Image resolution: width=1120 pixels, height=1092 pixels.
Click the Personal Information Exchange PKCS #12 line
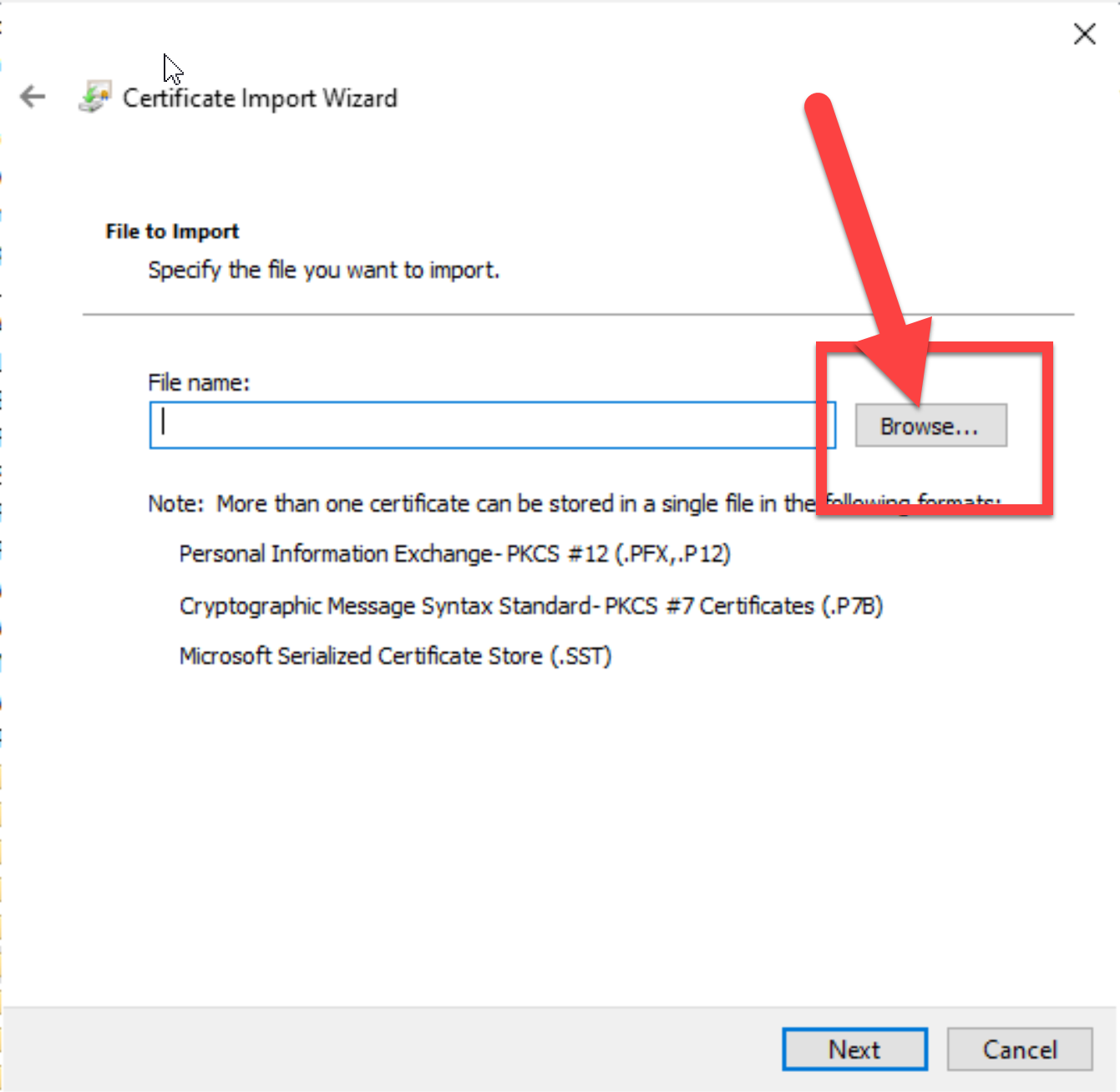click(454, 554)
